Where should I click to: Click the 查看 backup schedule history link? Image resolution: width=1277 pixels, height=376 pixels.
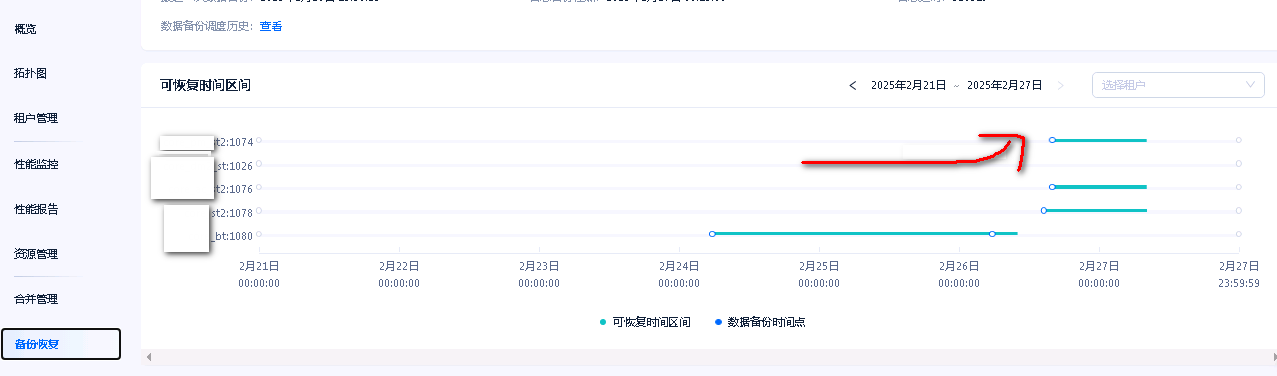click(x=271, y=26)
